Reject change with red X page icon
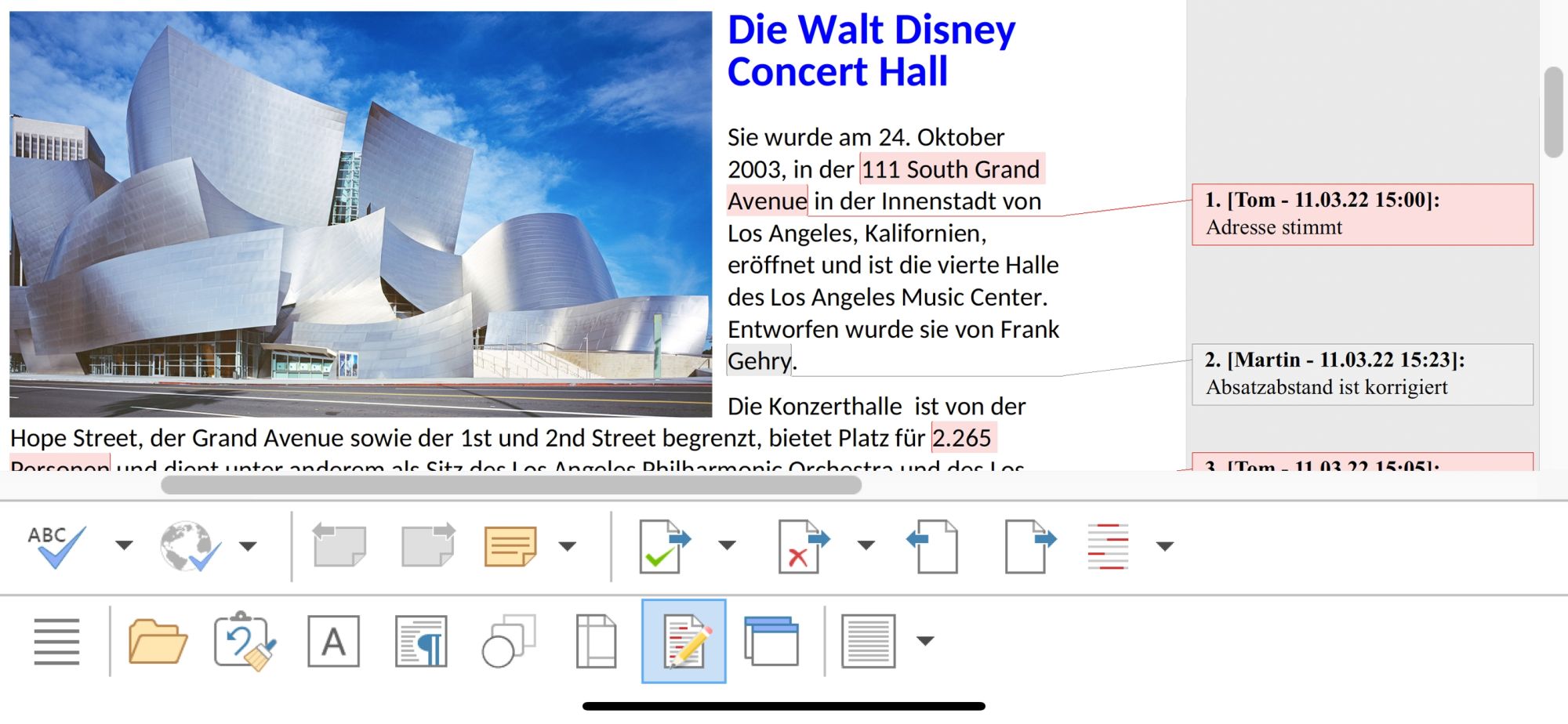This screenshot has width=1568, height=724. [x=804, y=546]
